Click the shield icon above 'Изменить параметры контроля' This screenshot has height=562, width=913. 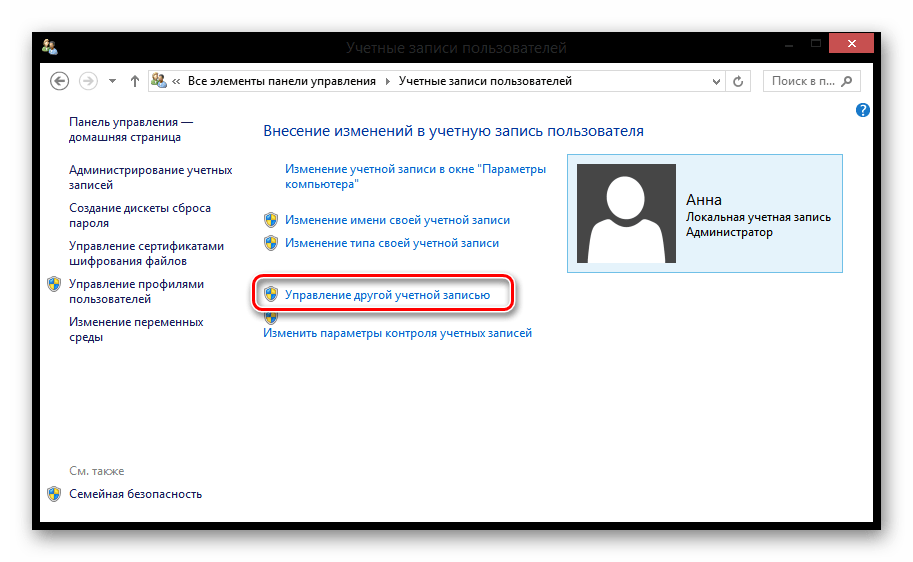point(271,318)
